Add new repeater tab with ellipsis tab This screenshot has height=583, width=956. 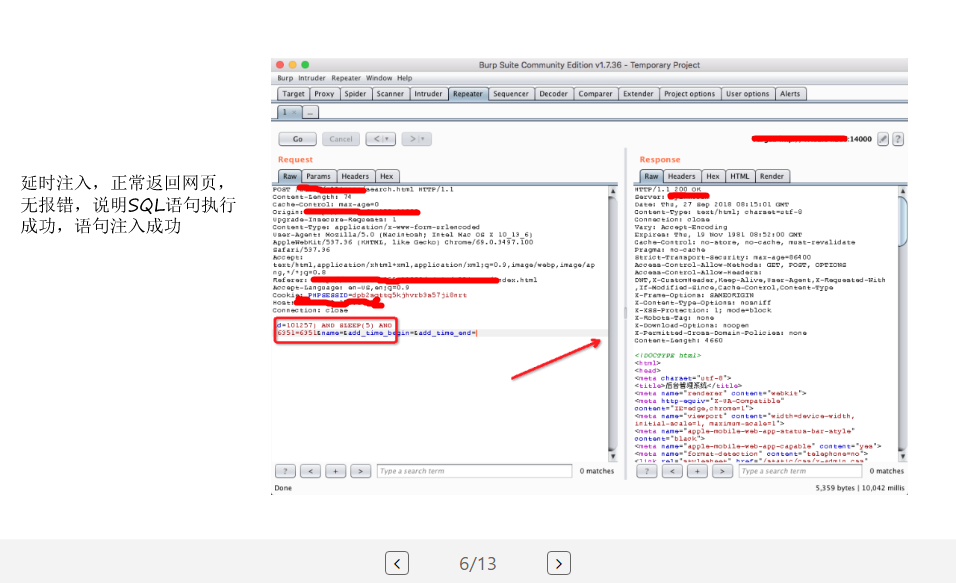coord(310,112)
